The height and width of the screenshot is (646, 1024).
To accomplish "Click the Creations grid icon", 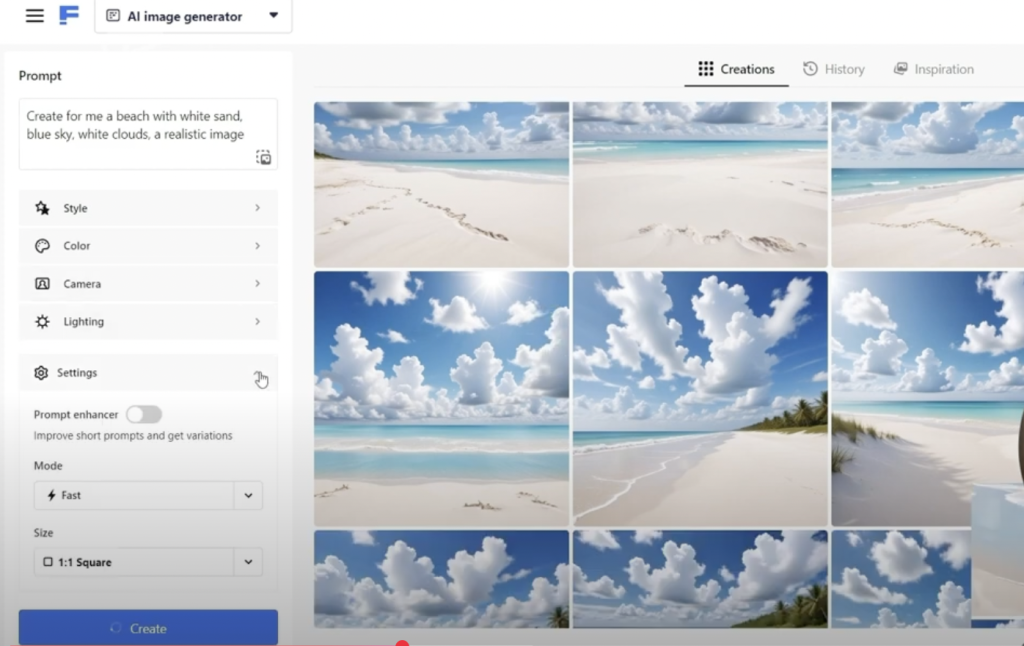I will coord(705,69).
